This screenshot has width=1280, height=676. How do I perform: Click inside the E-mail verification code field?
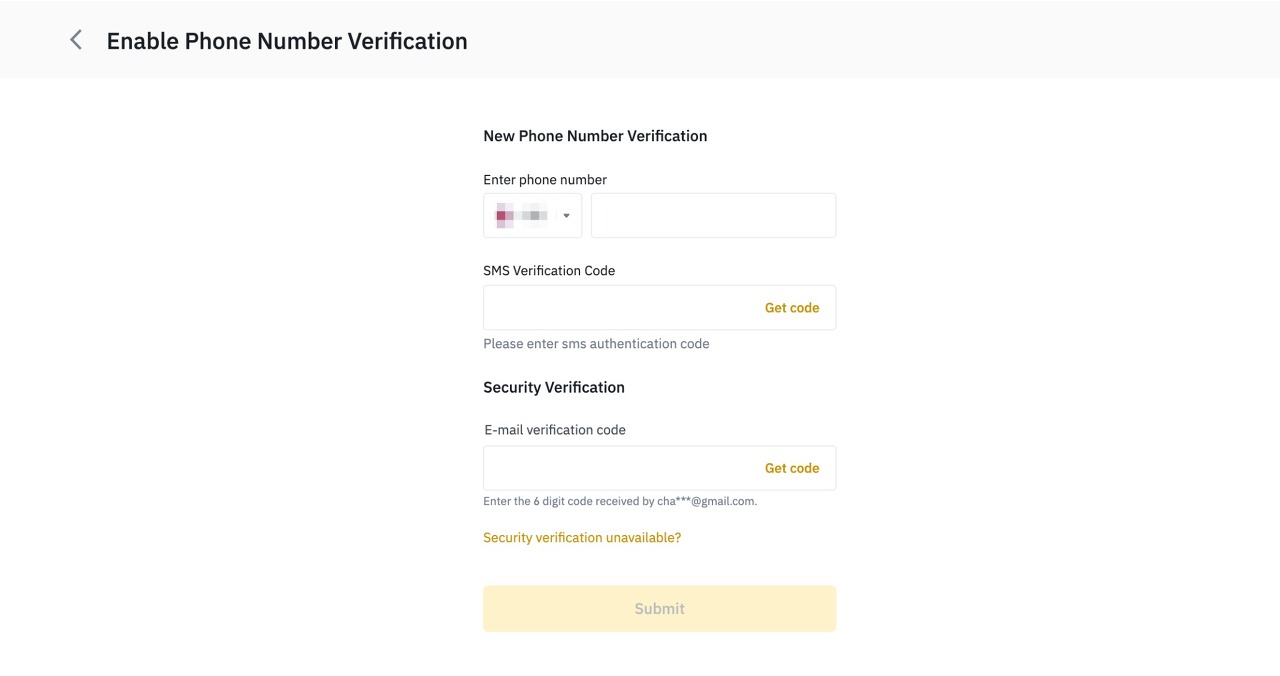coord(620,468)
